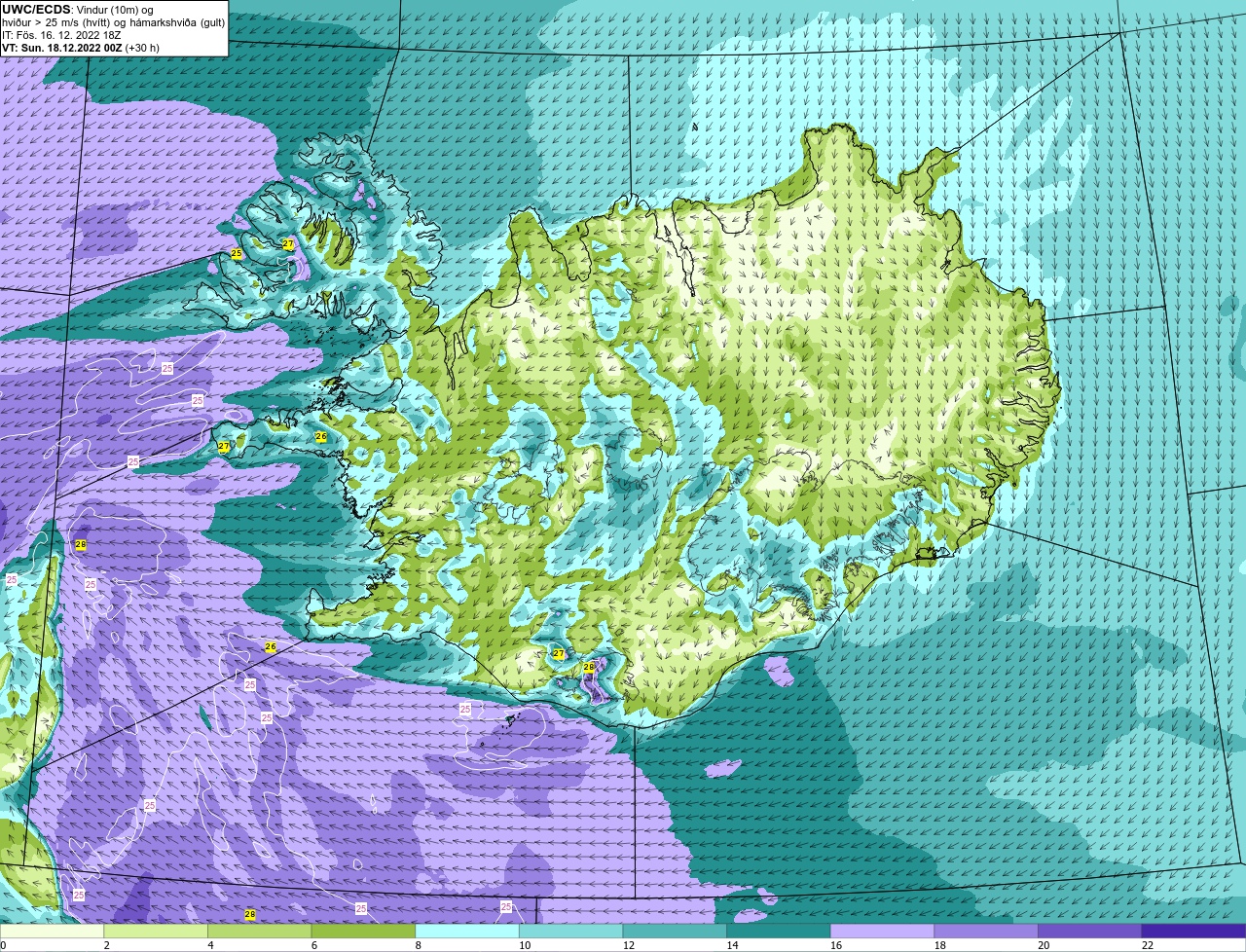Click the legend tick label '22'
Image resolution: width=1246 pixels, height=952 pixels.
click(x=1147, y=945)
